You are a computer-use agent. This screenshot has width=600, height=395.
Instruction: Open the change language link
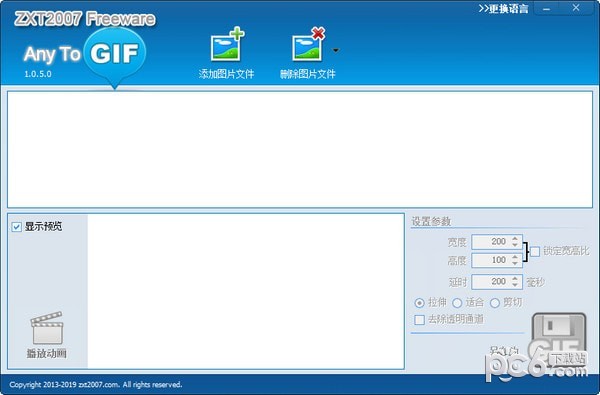click(503, 8)
